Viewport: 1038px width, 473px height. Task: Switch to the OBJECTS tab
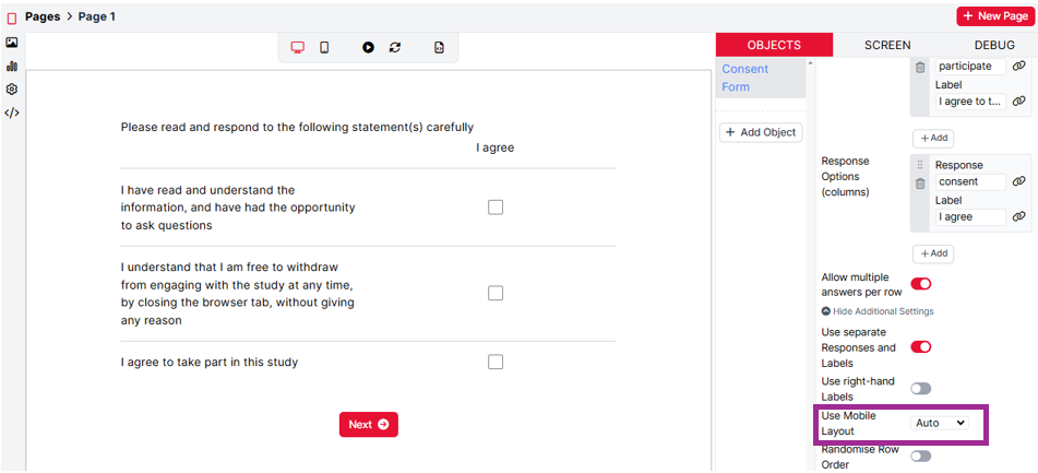(x=774, y=45)
